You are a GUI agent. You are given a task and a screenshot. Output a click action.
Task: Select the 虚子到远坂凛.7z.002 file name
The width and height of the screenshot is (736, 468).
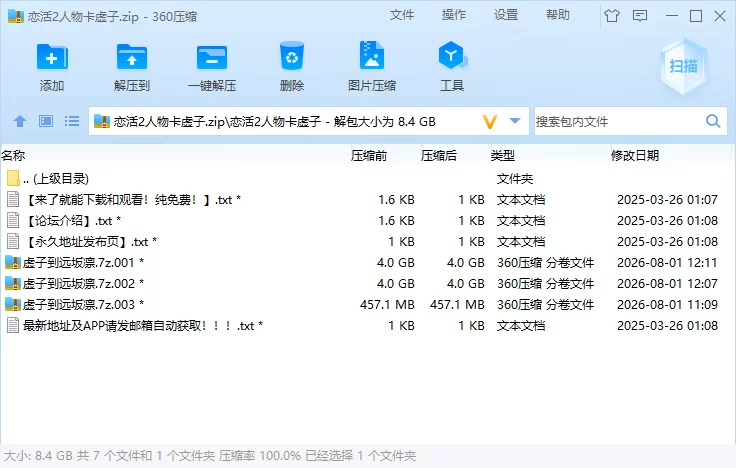click(83, 284)
